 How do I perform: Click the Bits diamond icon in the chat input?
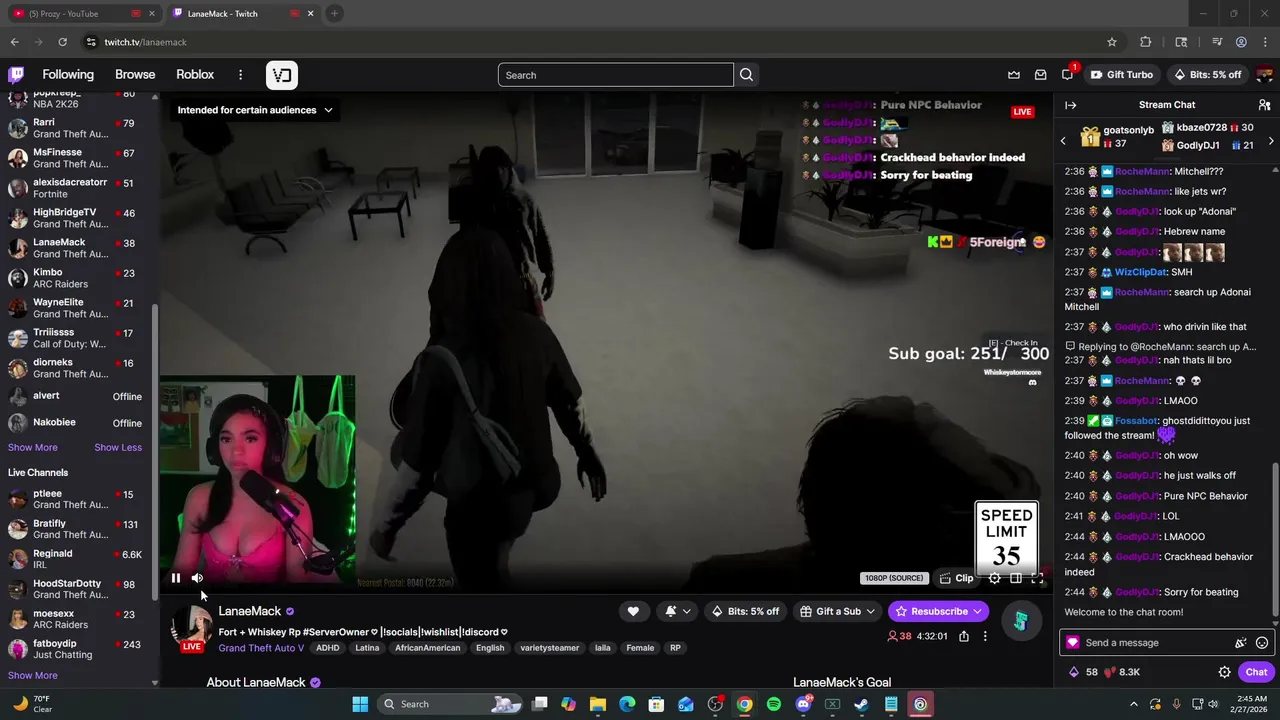(x=1241, y=643)
